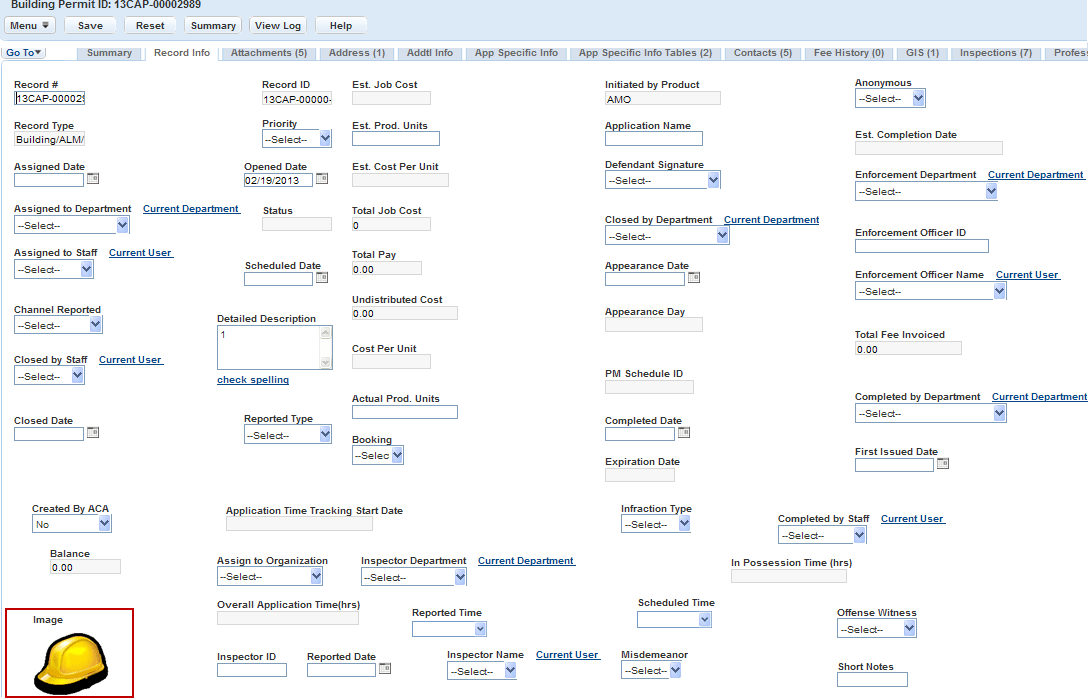Expand the Go To menu
The width and height of the screenshot is (1088, 700).
pyautogui.click(x=24, y=52)
